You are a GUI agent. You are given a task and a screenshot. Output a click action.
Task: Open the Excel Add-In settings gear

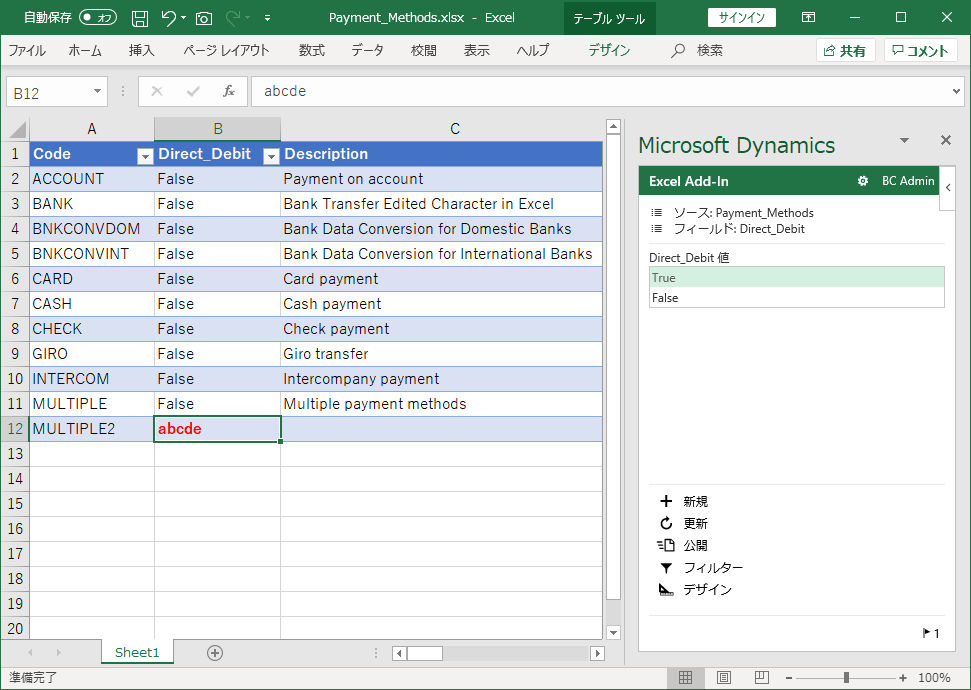pyautogui.click(x=863, y=181)
